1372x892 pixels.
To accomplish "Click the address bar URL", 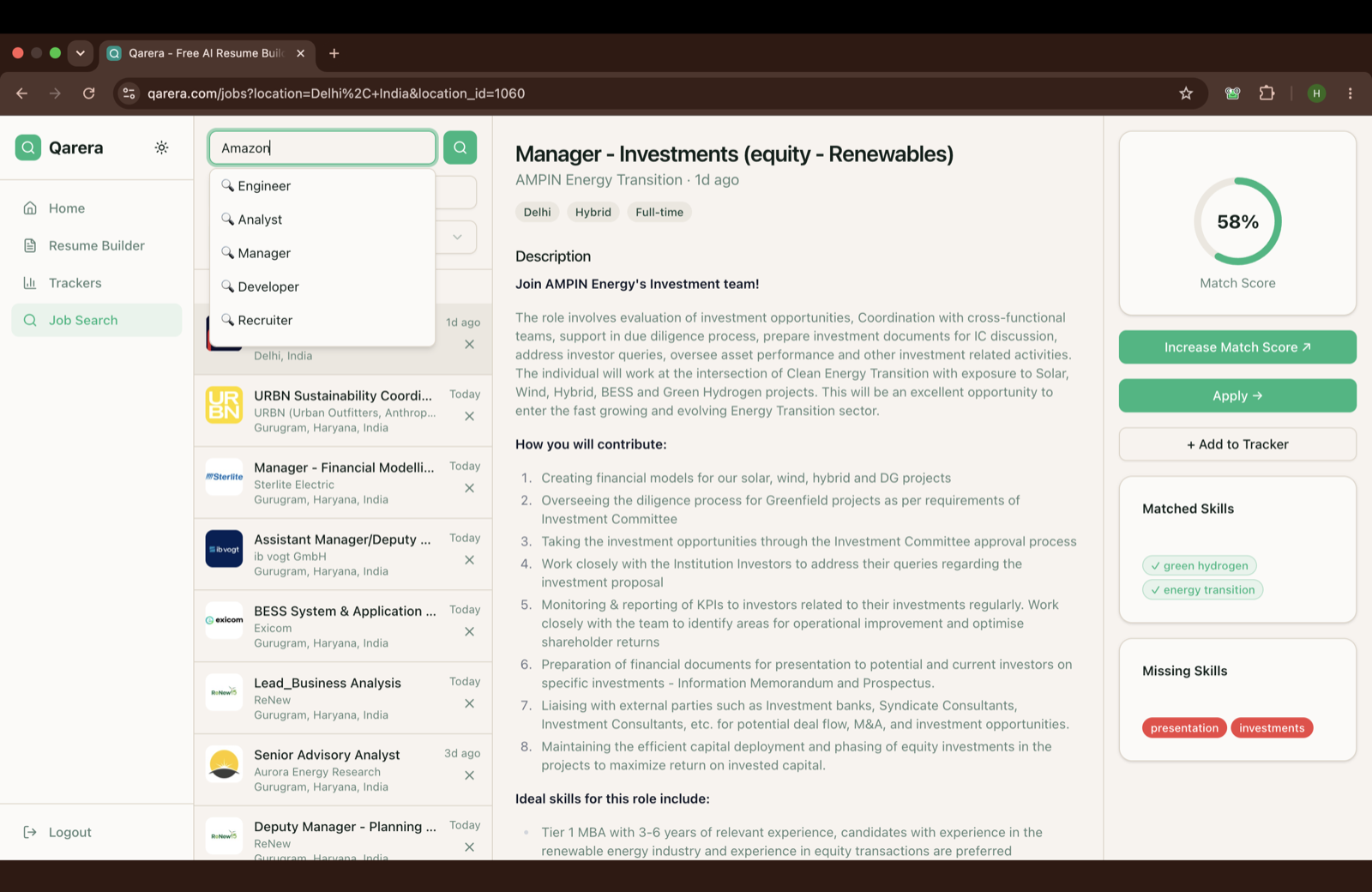I will 336,93.
